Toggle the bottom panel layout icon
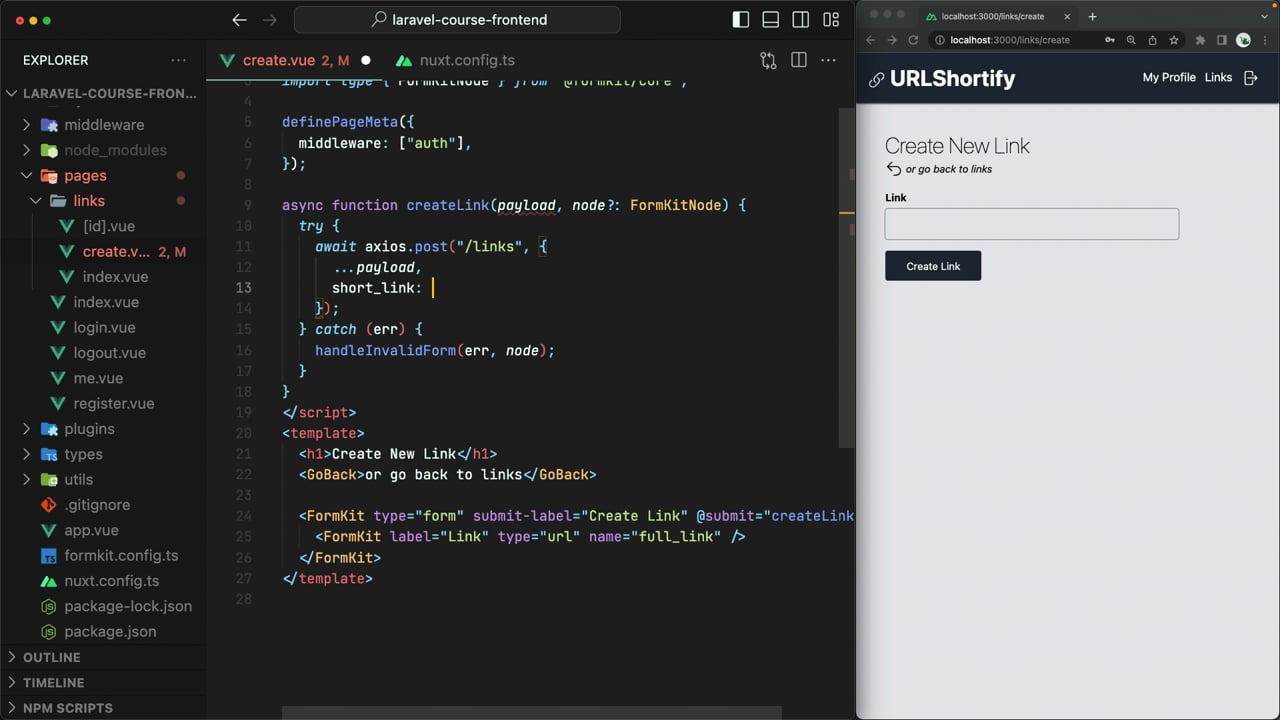 (x=771, y=20)
